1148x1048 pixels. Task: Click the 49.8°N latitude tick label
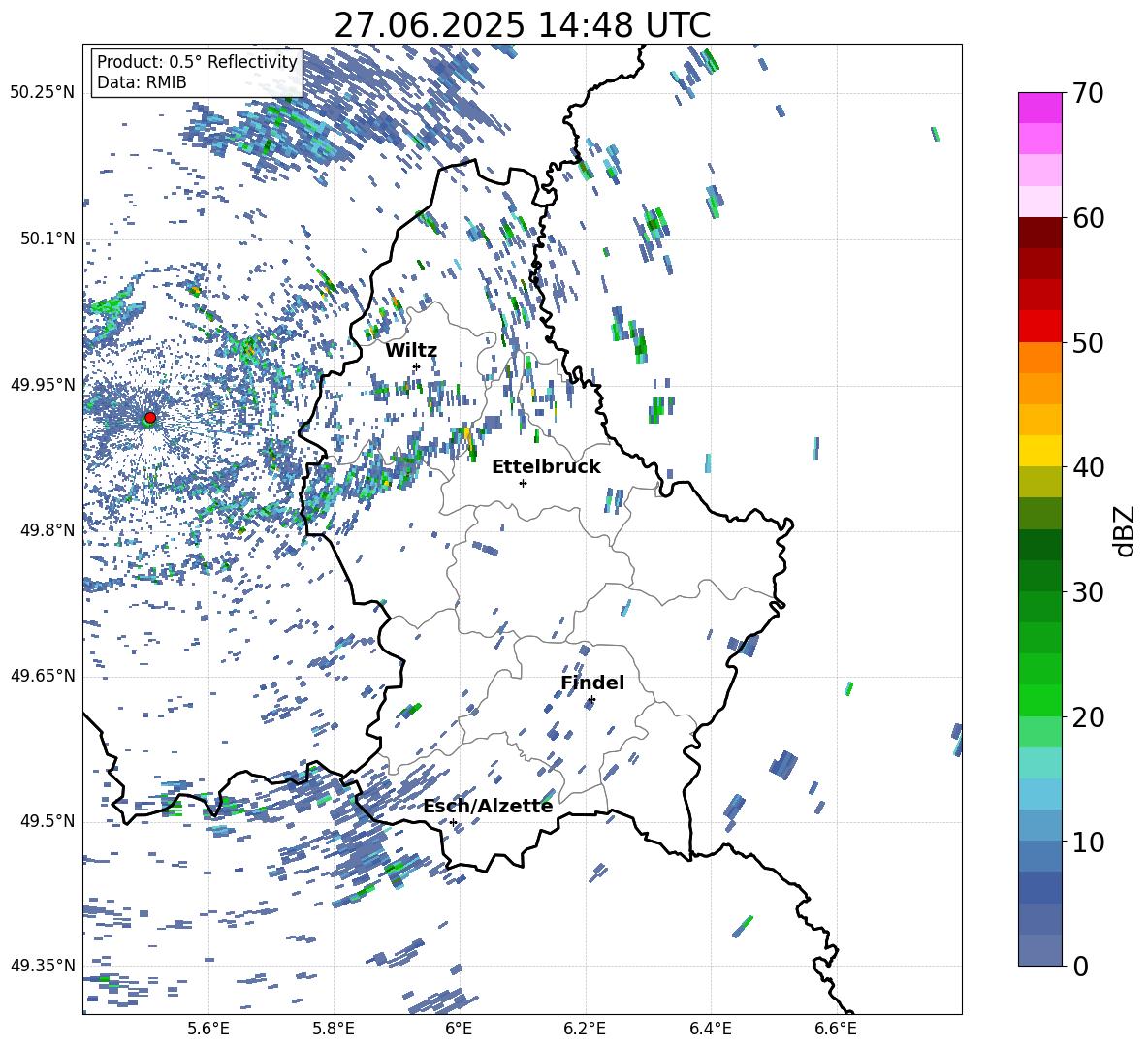[47, 530]
